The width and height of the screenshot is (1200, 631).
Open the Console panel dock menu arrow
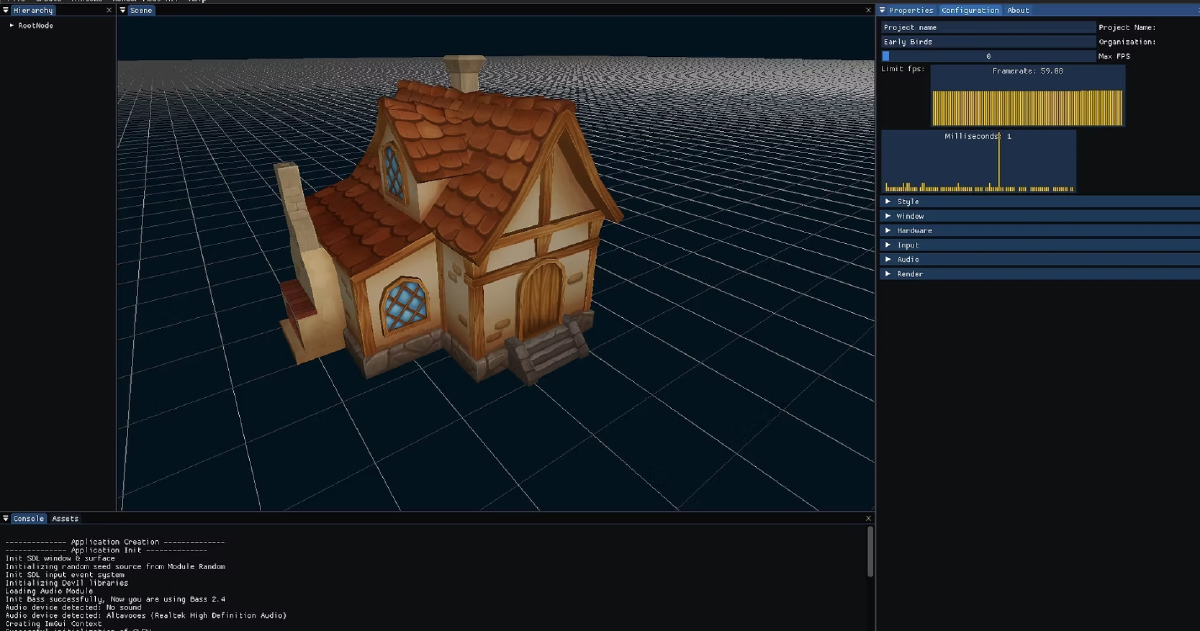(x=6, y=519)
